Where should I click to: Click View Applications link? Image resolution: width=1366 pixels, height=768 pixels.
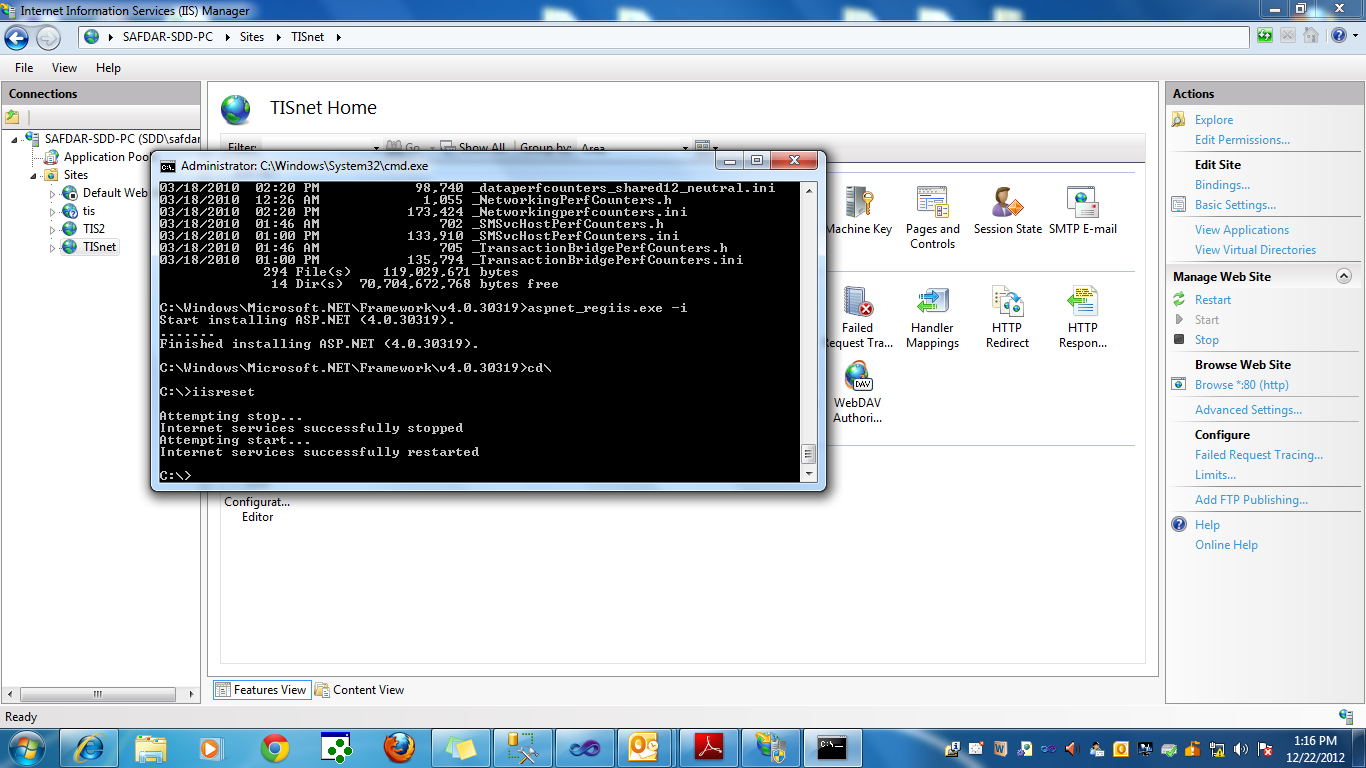pos(1242,230)
